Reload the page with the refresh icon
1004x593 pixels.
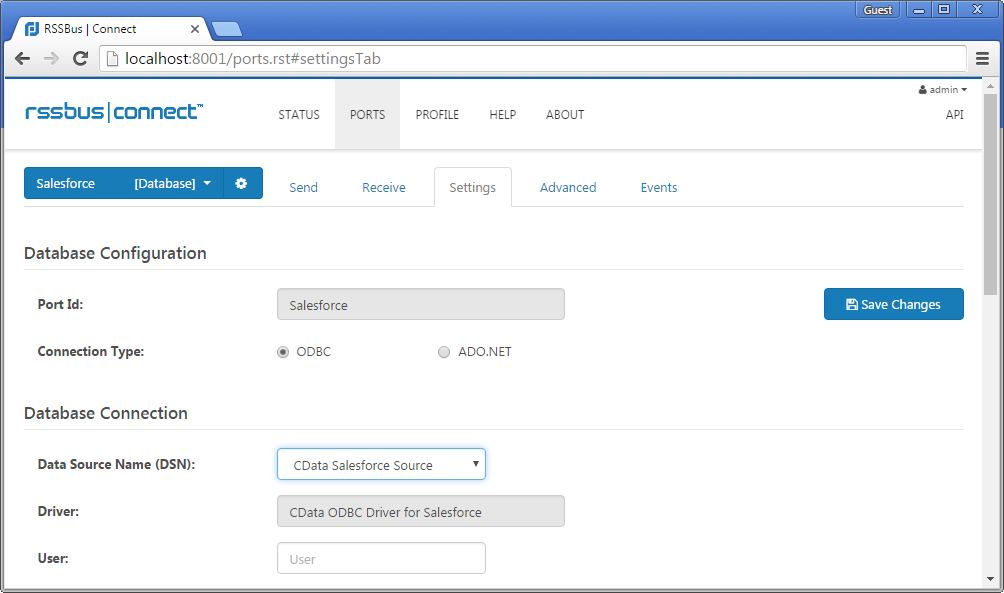81,59
